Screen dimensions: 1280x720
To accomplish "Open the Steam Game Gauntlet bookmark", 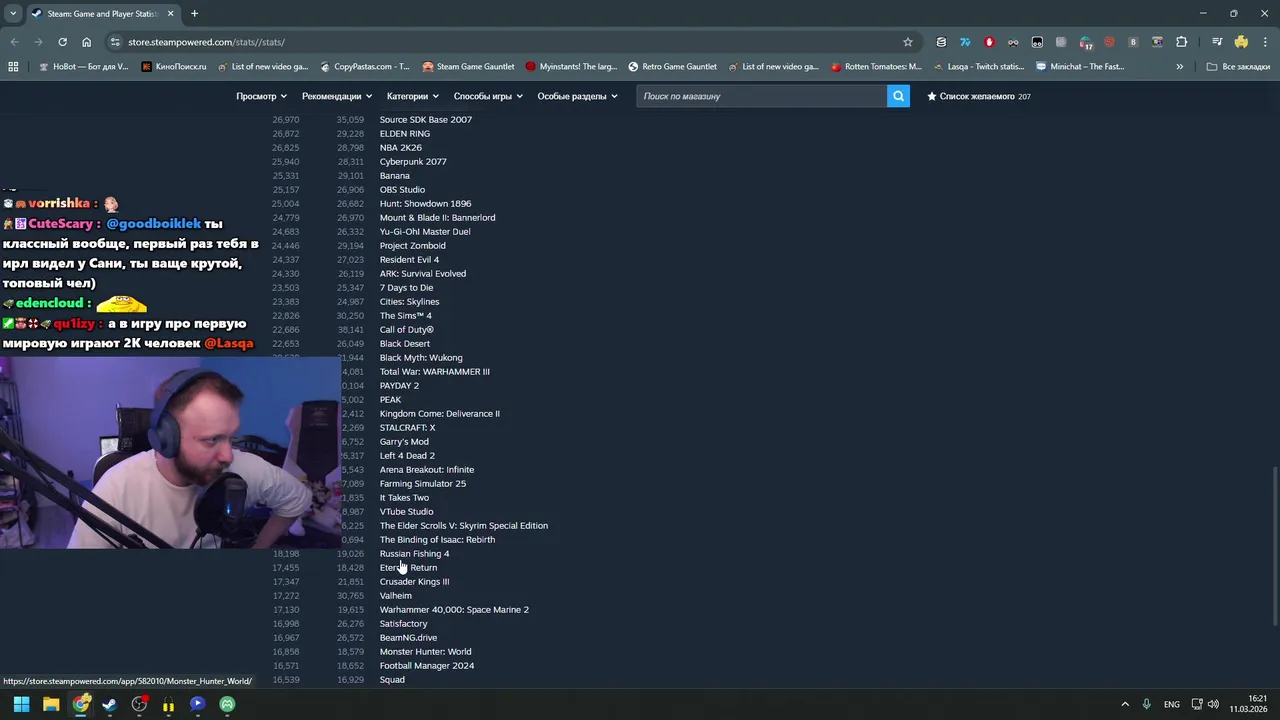I will point(468,67).
